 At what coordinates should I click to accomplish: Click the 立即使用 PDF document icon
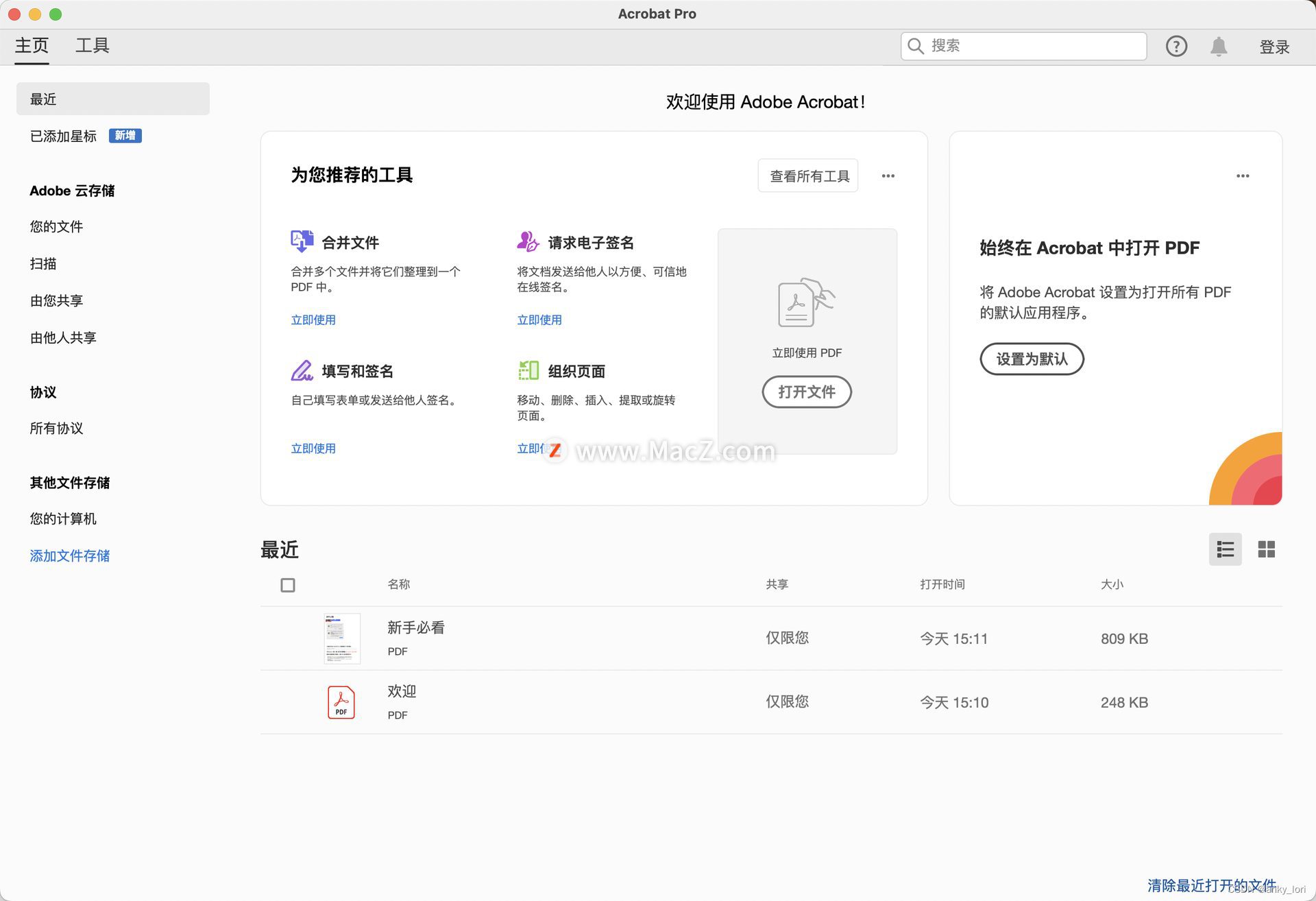(x=806, y=304)
